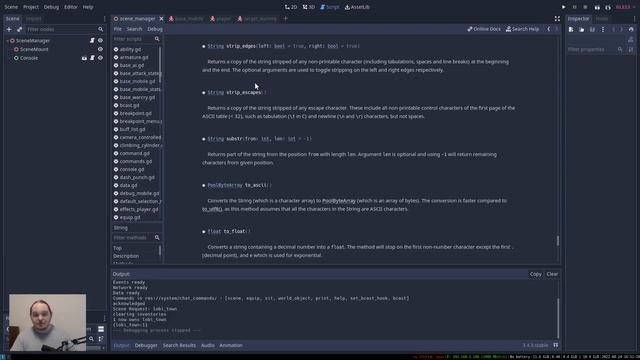Open Inspector extra options three-dot menu
The height and width of the screenshot is (360, 640).
[603, 29]
